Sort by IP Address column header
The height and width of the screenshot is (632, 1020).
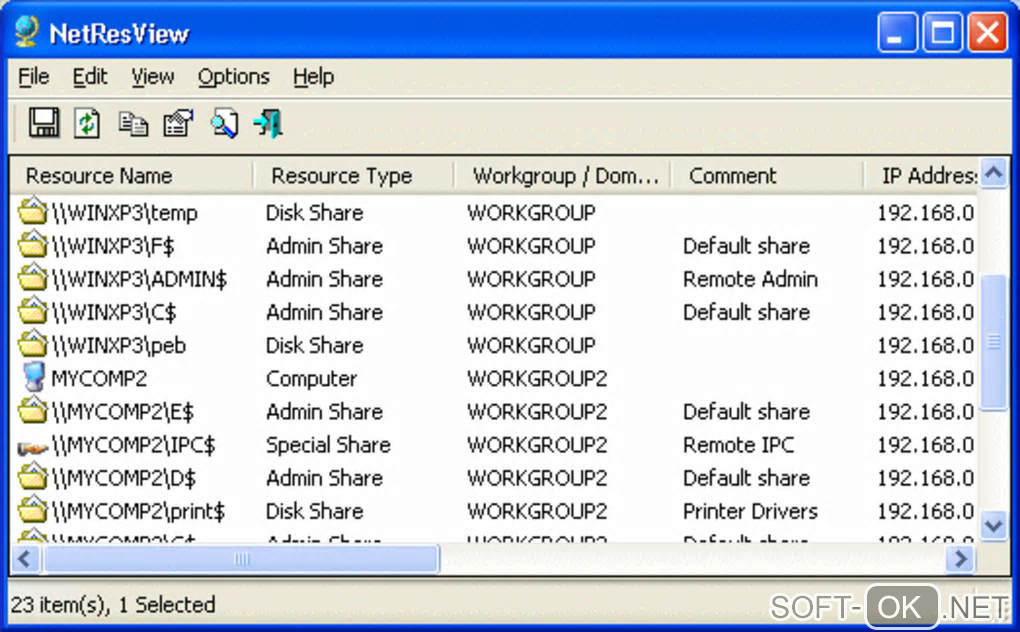pos(921,176)
